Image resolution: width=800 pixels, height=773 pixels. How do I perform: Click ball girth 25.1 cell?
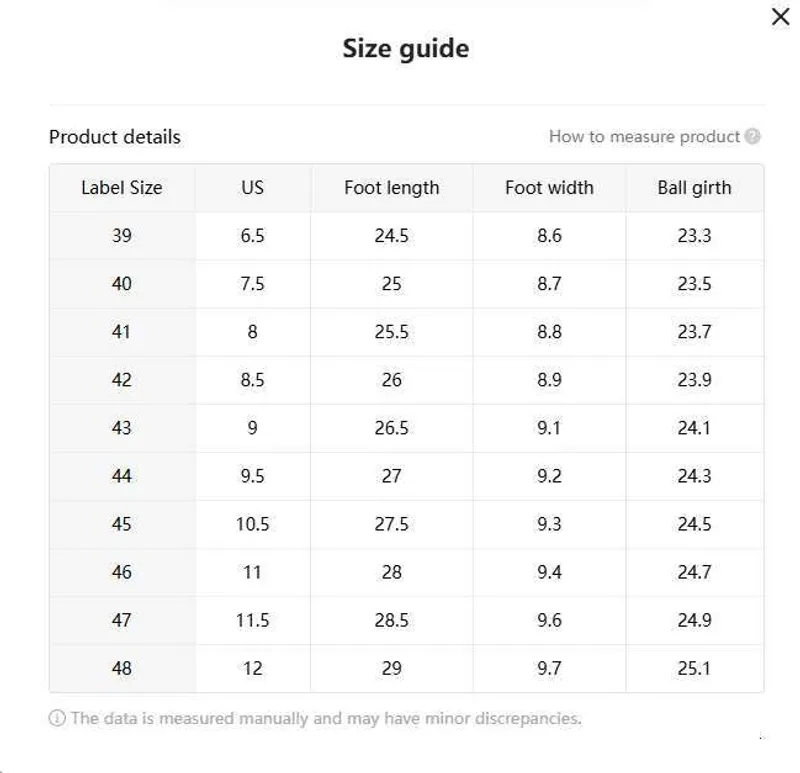694,668
